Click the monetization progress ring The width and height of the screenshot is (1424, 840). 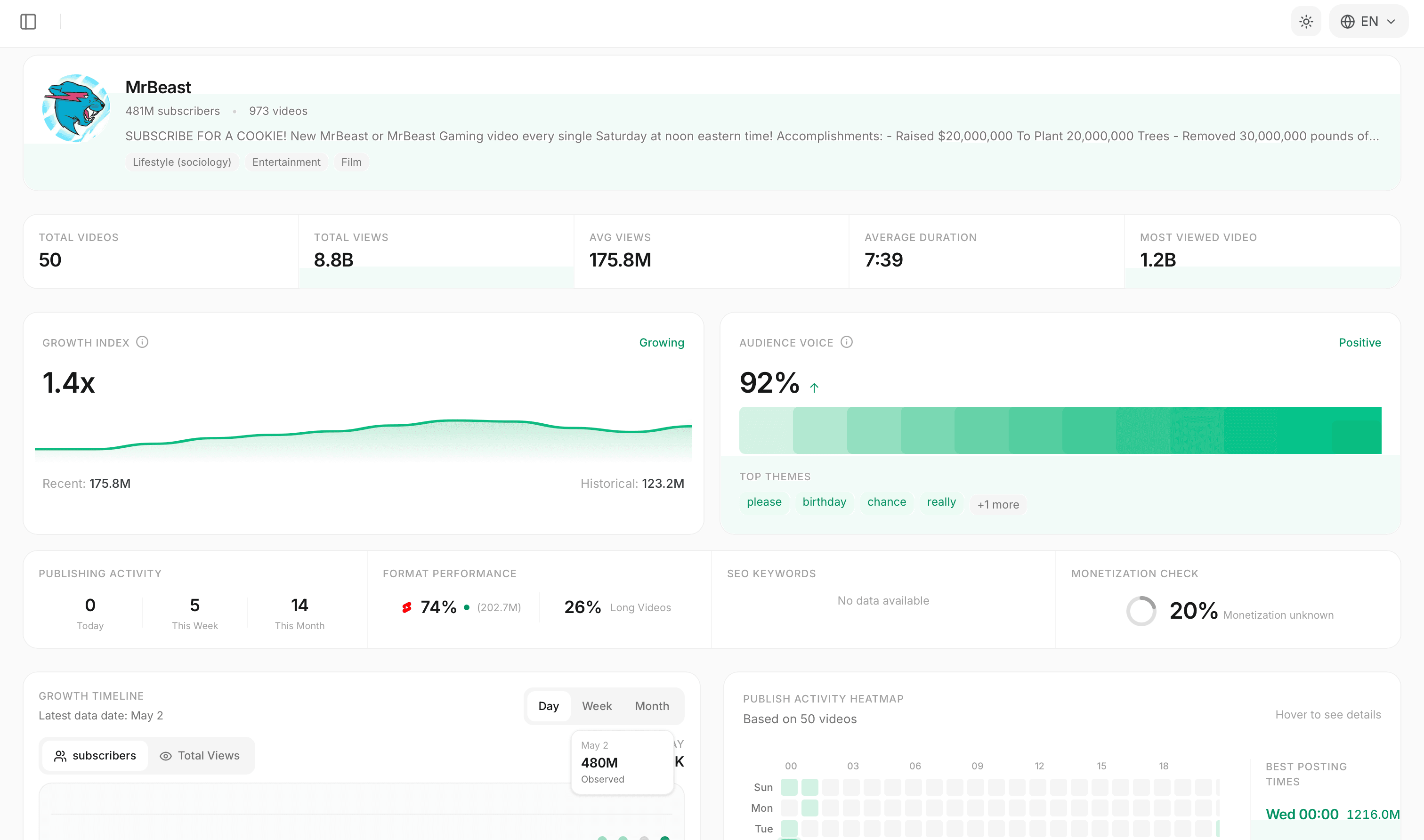pyautogui.click(x=1141, y=611)
